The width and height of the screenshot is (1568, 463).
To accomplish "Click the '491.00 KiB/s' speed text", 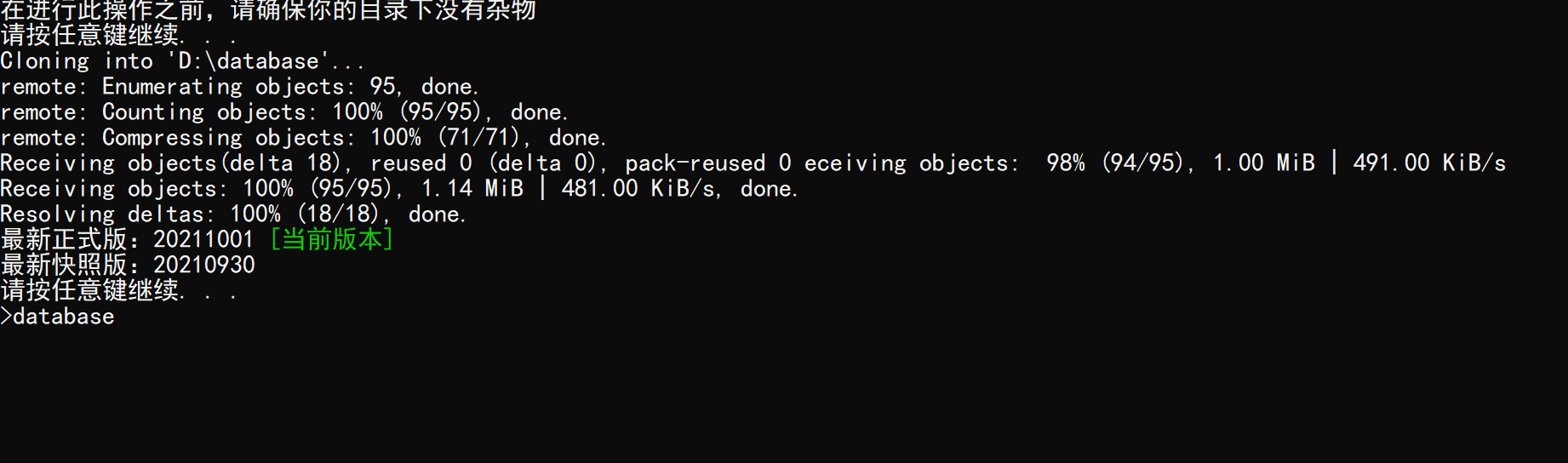I will tap(1429, 163).
